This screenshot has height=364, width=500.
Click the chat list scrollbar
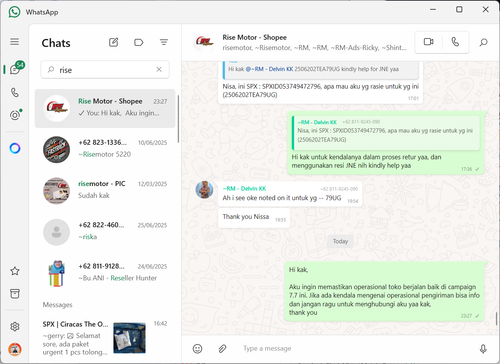(178, 119)
